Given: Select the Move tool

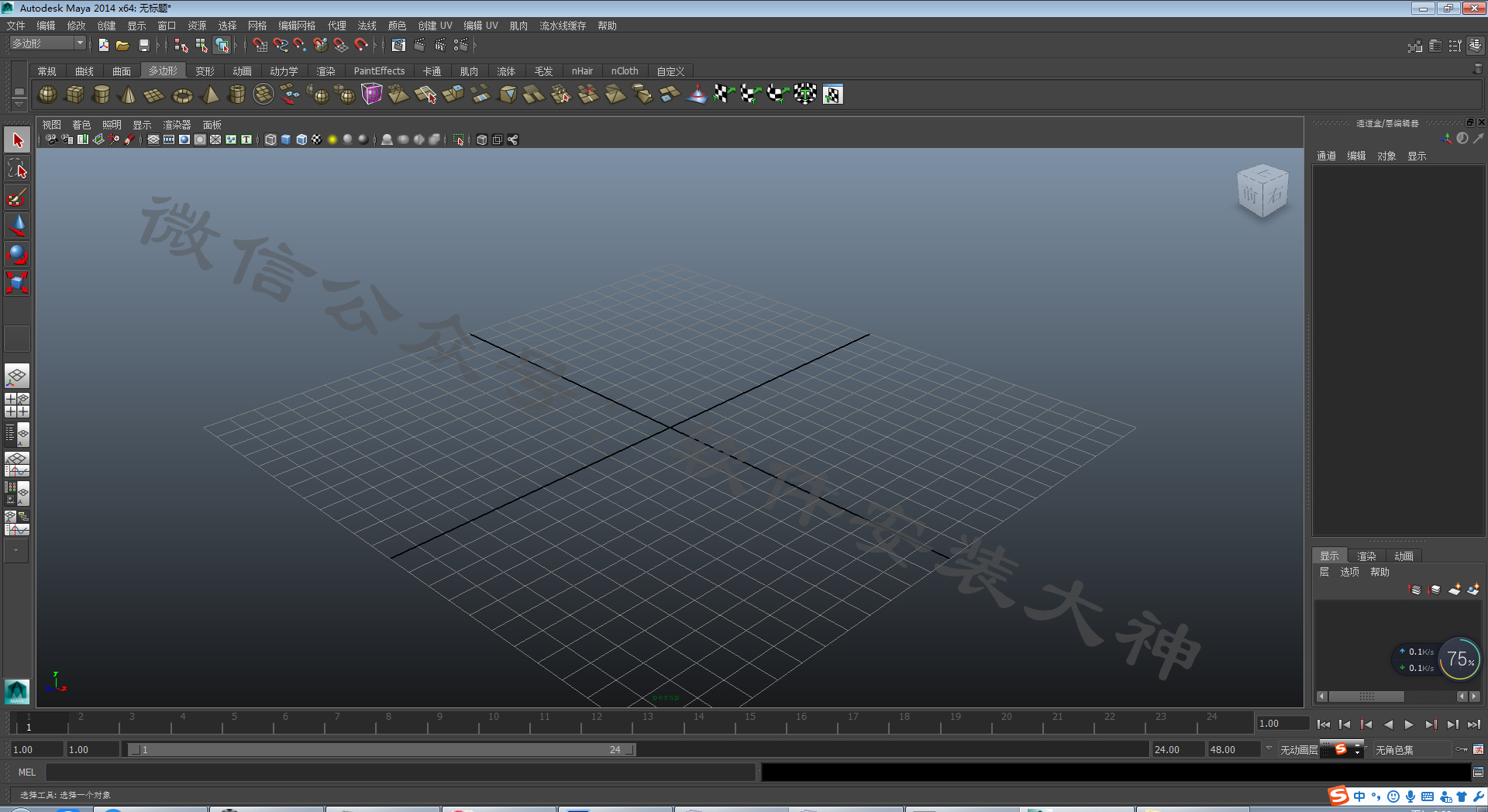Looking at the screenshot, I should point(17,225).
